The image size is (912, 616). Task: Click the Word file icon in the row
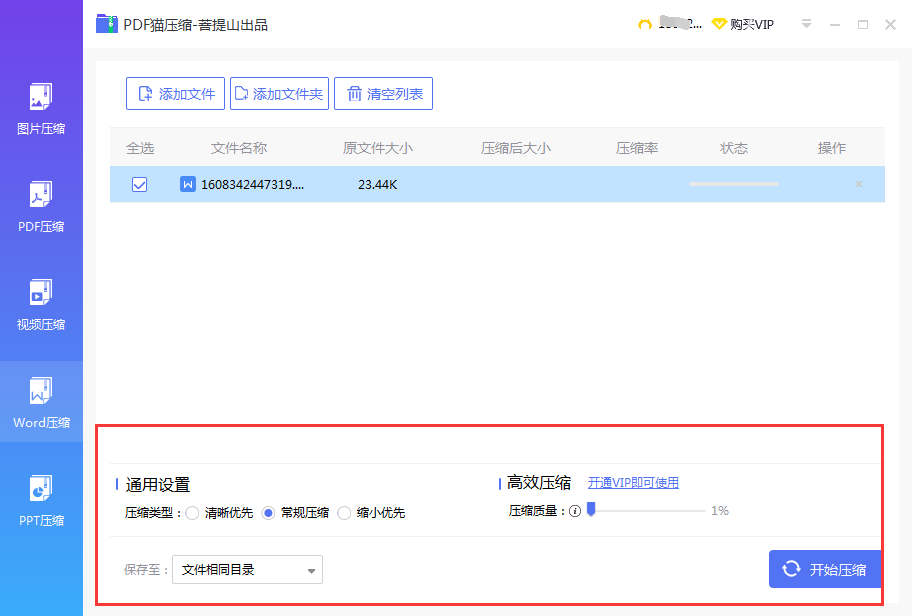[x=187, y=184]
